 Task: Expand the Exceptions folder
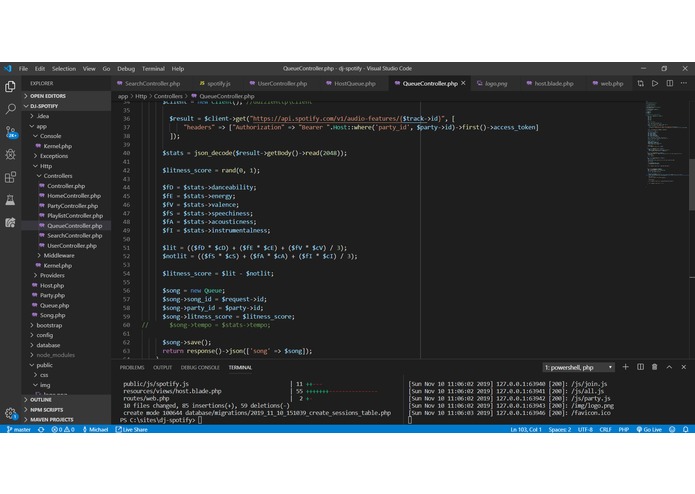coord(66,156)
